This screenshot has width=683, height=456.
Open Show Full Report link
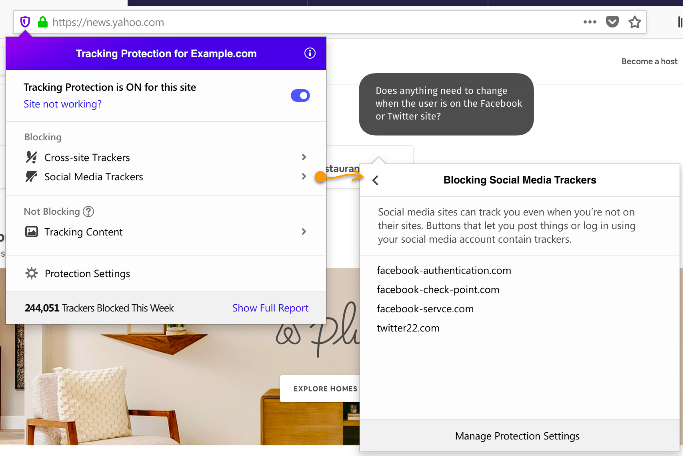[270, 308]
